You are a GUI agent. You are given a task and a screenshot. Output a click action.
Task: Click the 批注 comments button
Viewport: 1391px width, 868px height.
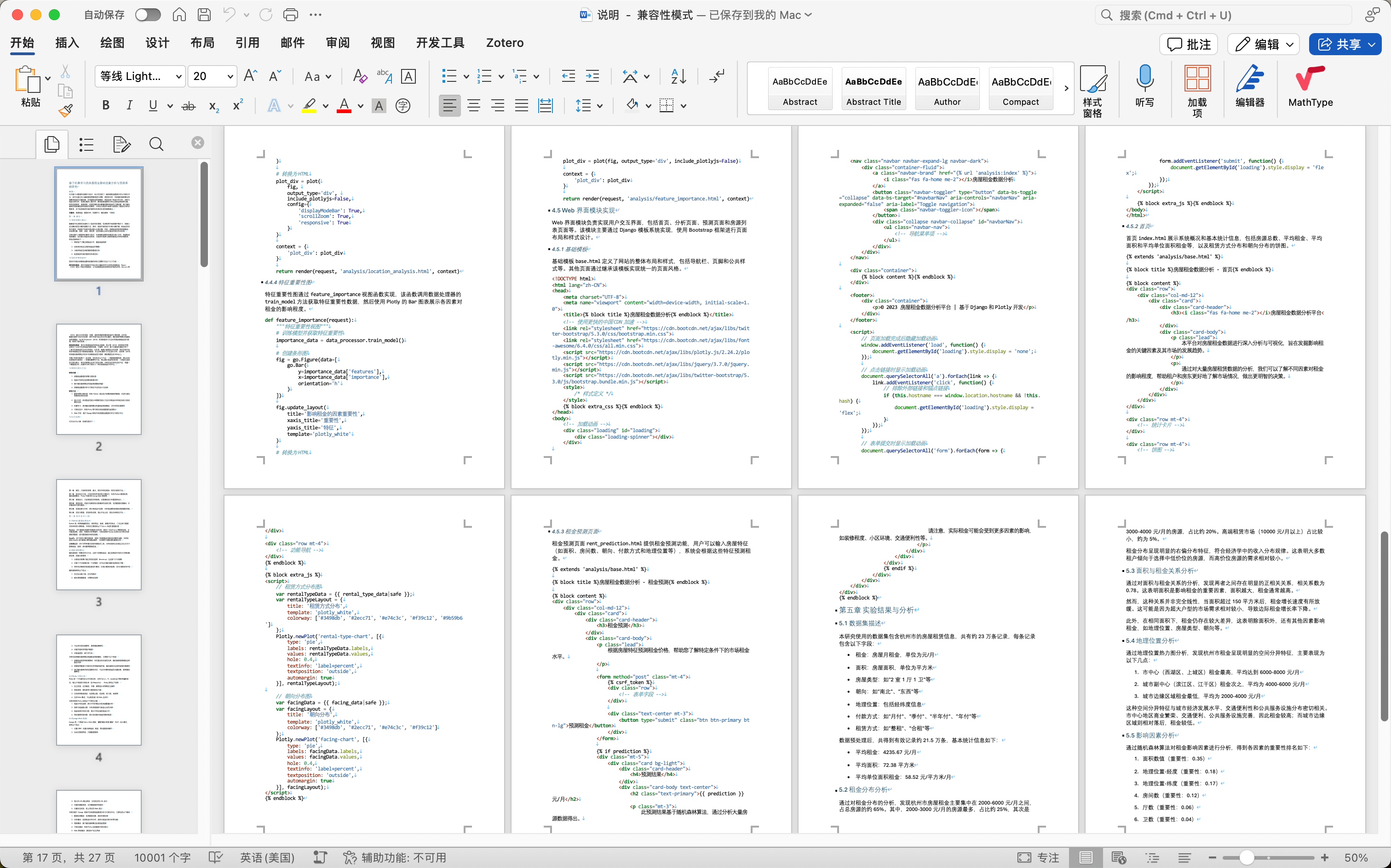click(1188, 44)
